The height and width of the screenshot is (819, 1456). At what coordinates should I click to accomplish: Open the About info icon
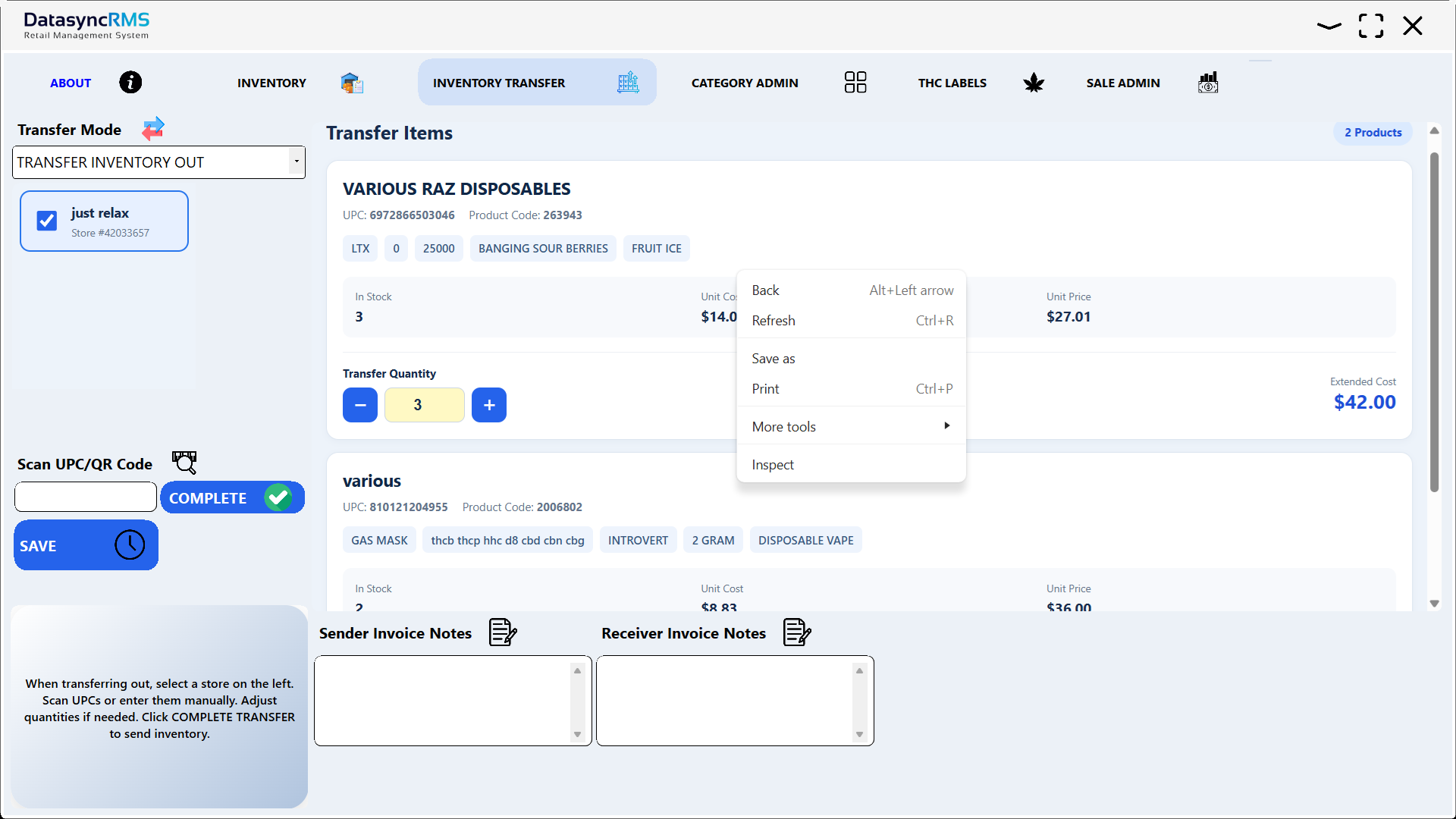pyautogui.click(x=130, y=82)
